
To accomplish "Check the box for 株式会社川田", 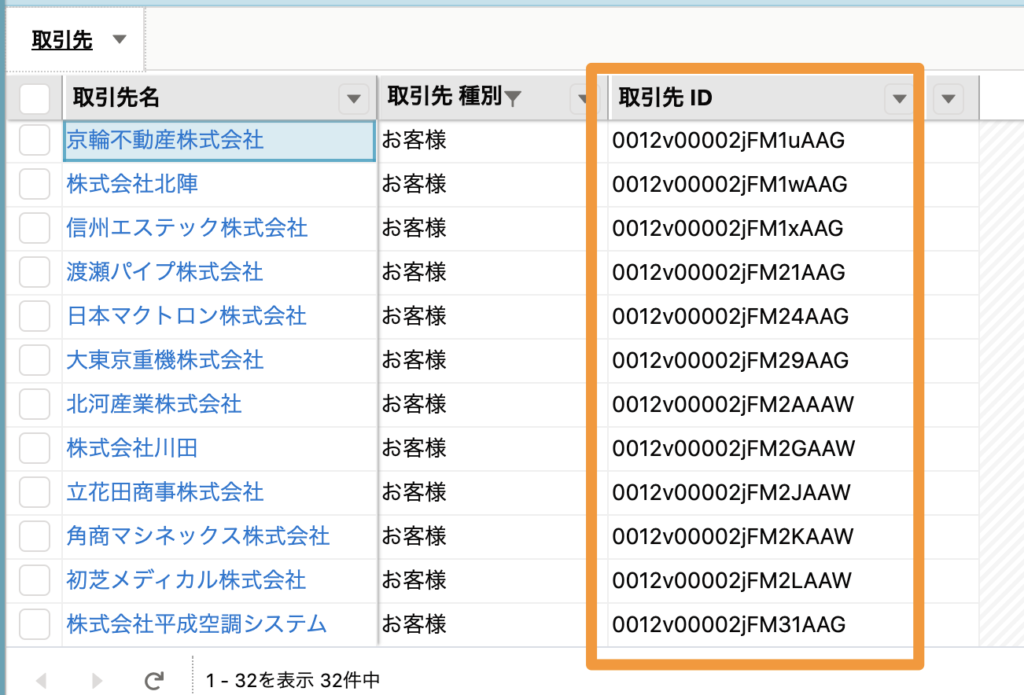I will coord(35,448).
